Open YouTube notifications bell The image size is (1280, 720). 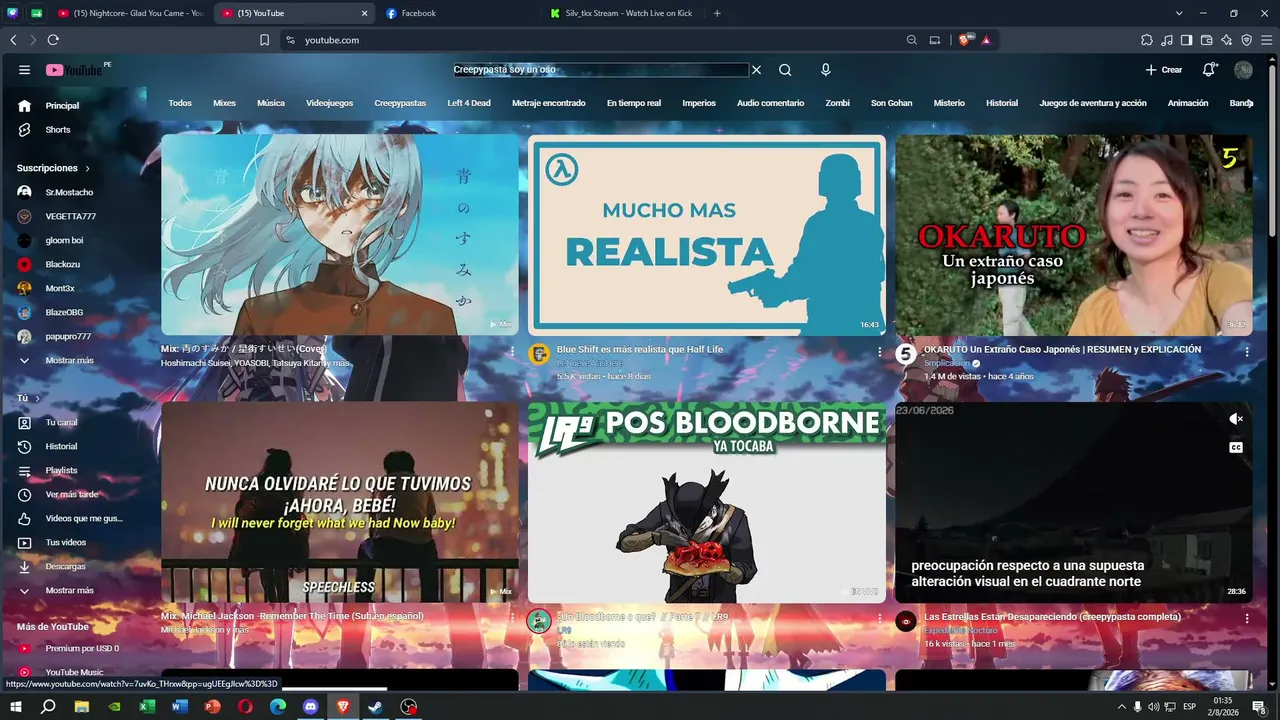[1209, 70]
